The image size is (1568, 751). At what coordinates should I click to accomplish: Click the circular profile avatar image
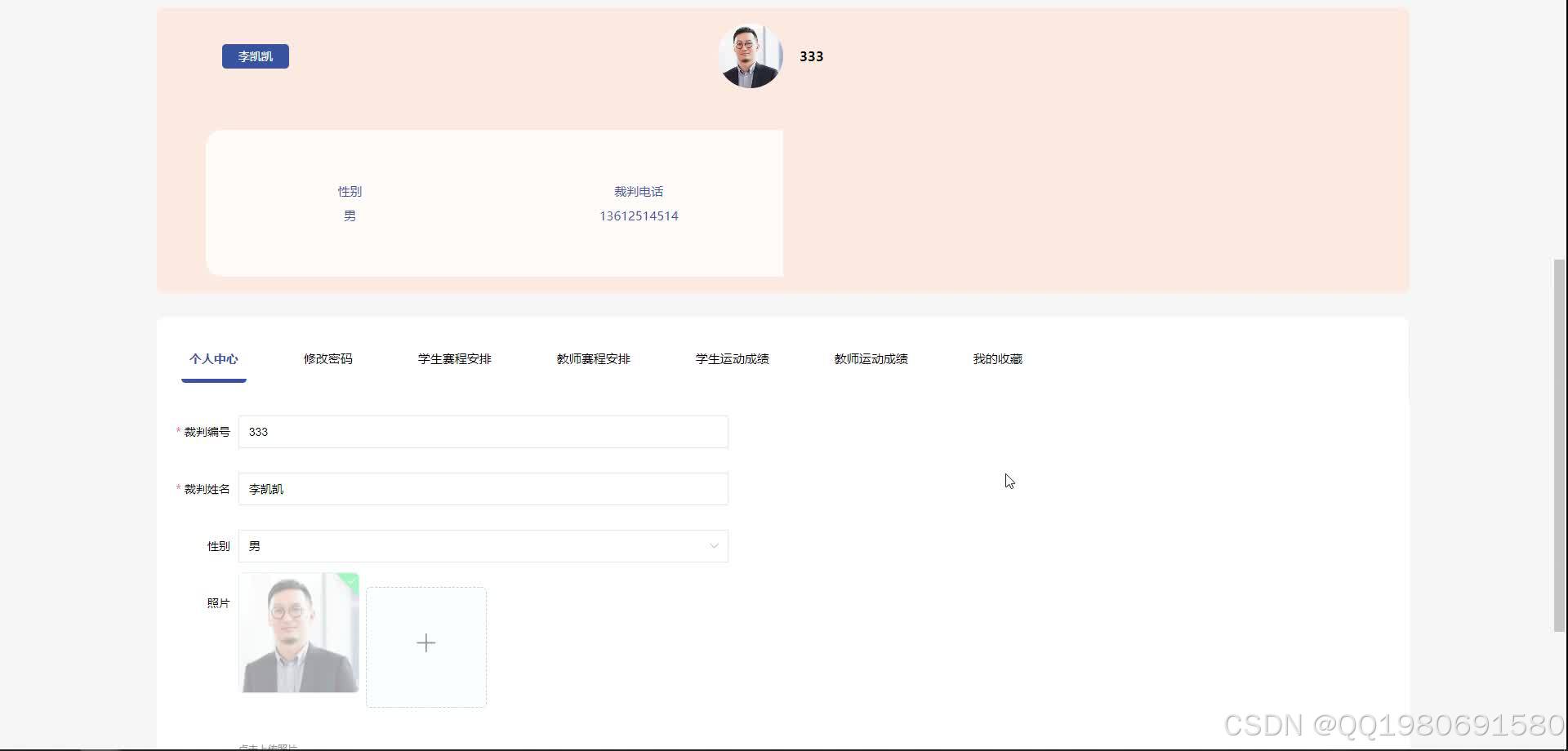[x=749, y=56]
